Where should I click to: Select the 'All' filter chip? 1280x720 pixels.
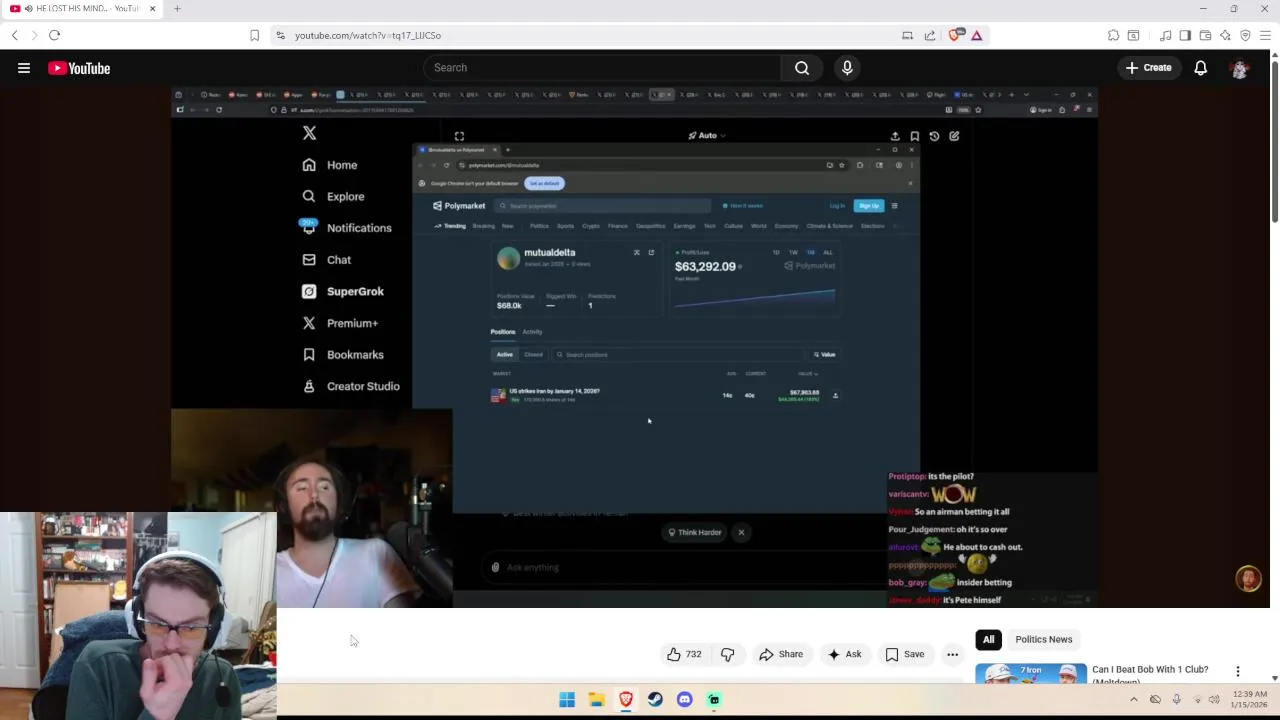click(x=988, y=639)
